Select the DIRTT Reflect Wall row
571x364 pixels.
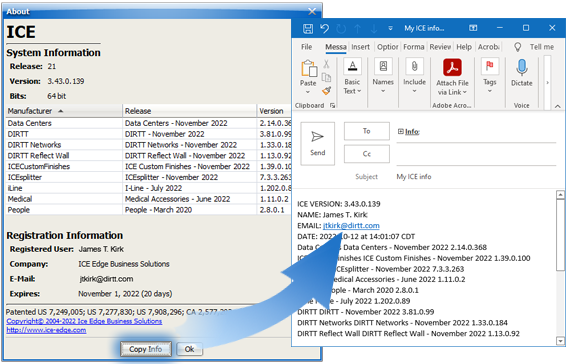[x=149, y=156]
